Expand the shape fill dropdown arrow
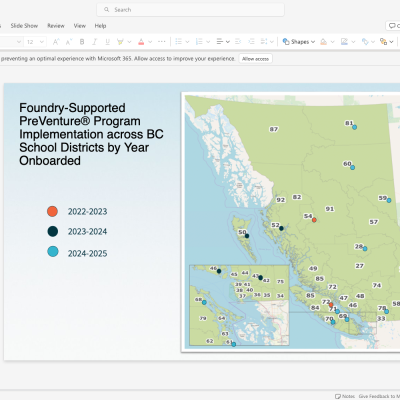 point(332,42)
